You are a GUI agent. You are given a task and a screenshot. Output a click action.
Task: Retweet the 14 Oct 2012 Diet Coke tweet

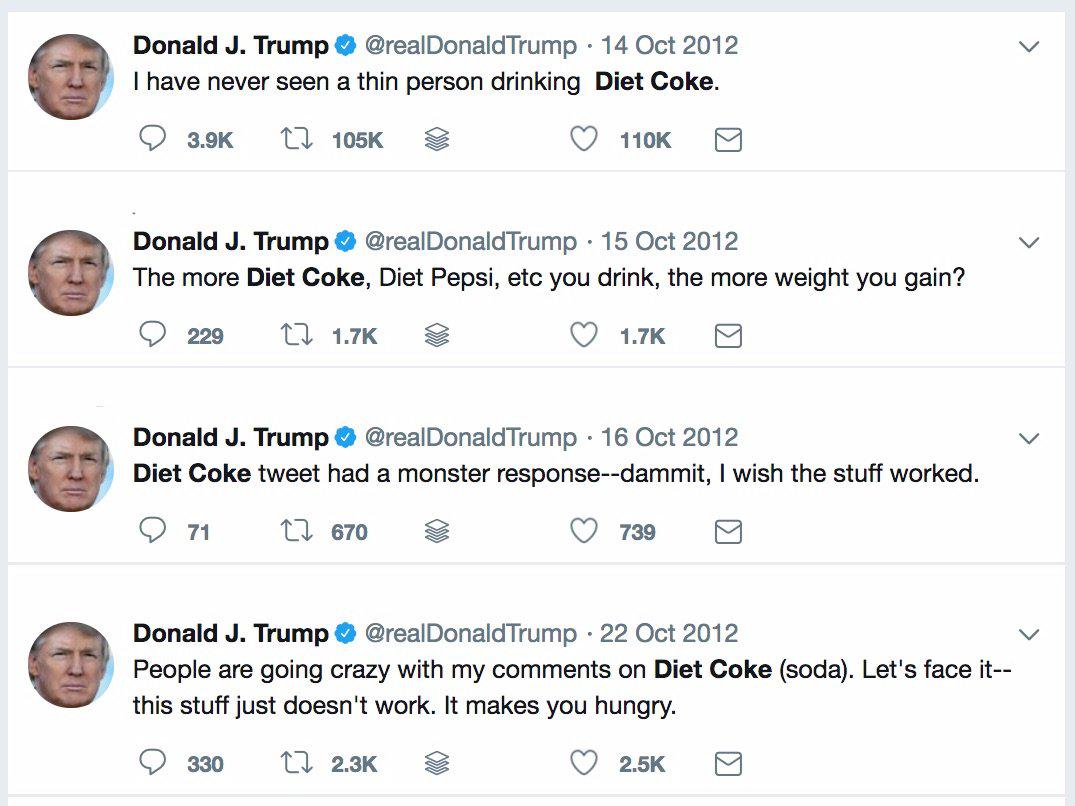tap(296, 140)
